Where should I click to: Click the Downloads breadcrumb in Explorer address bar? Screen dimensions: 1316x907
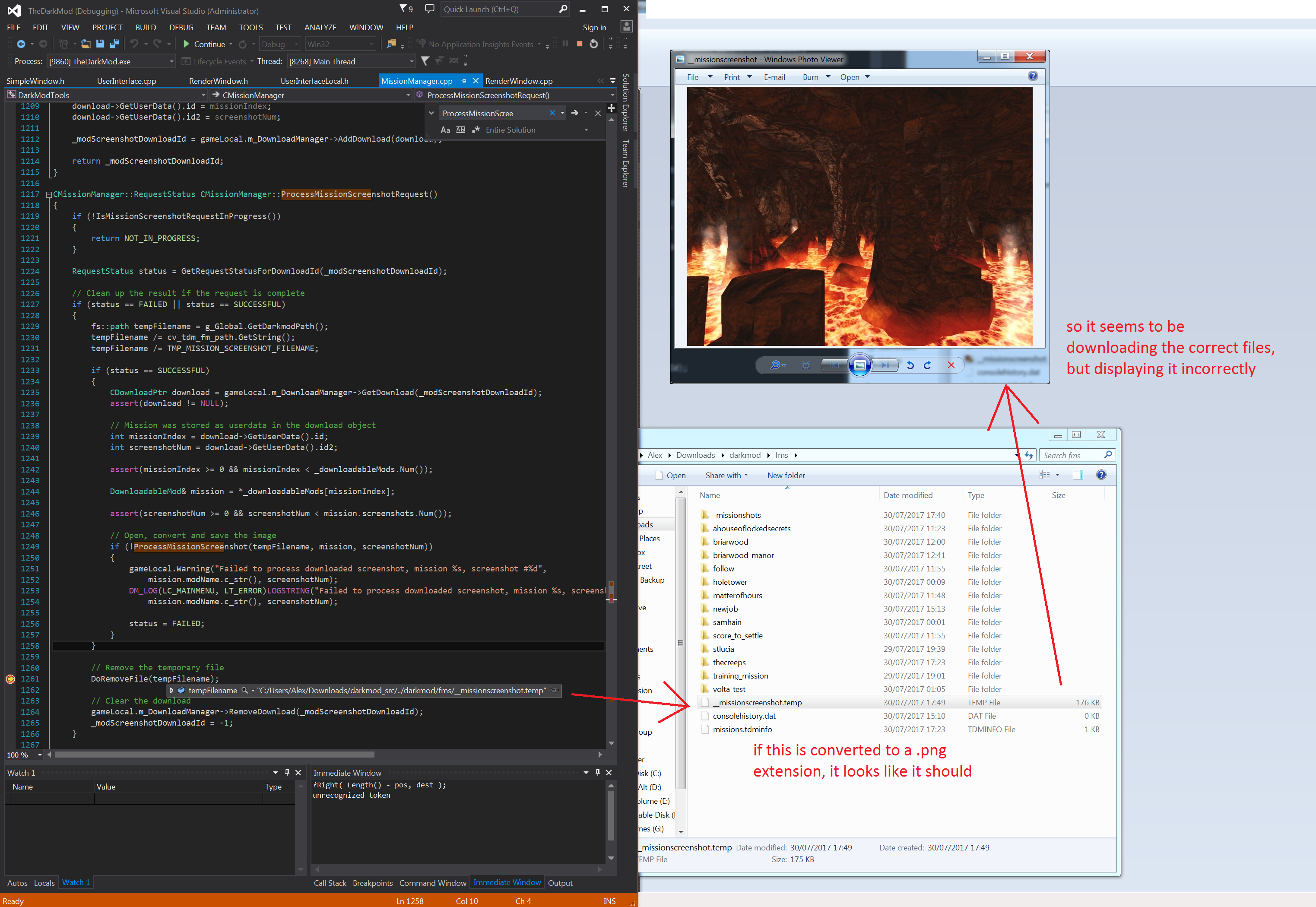coord(695,455)
